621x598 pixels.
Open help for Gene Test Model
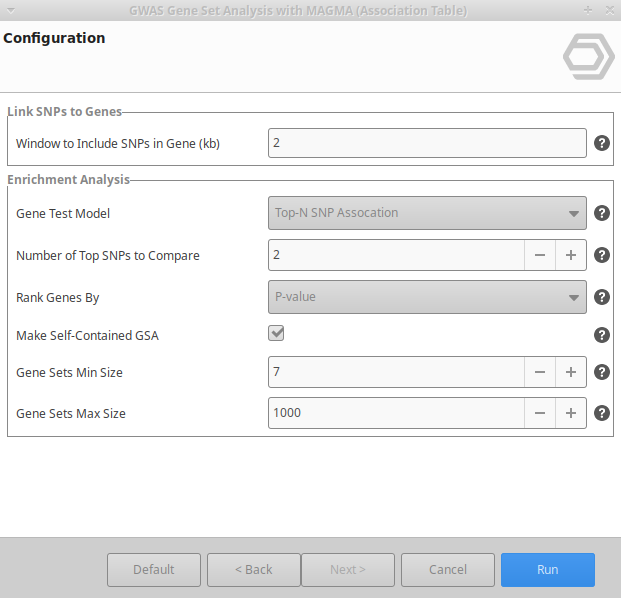coord(602,213)
